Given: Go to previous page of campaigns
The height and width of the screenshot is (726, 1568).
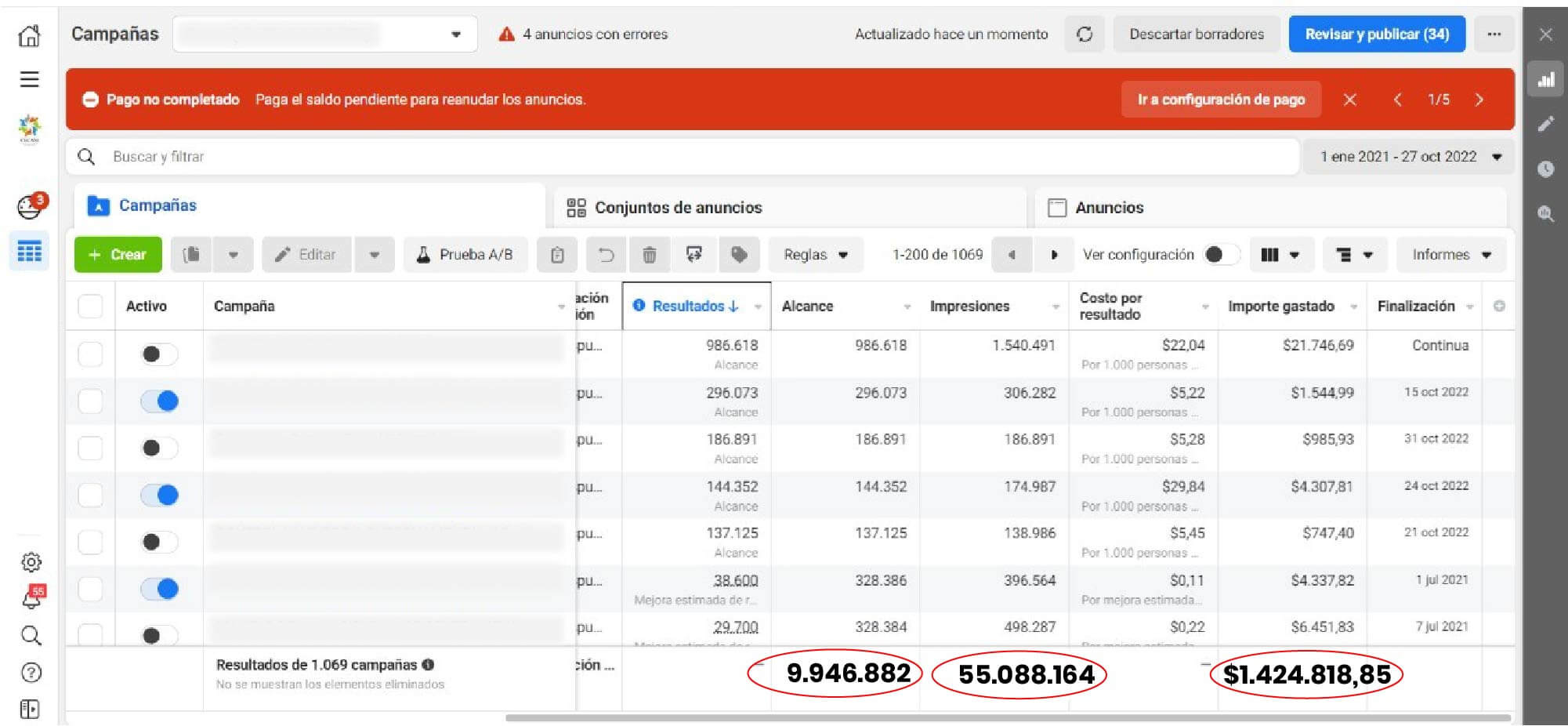Looking at the screenshot, I should [1012, 255].
